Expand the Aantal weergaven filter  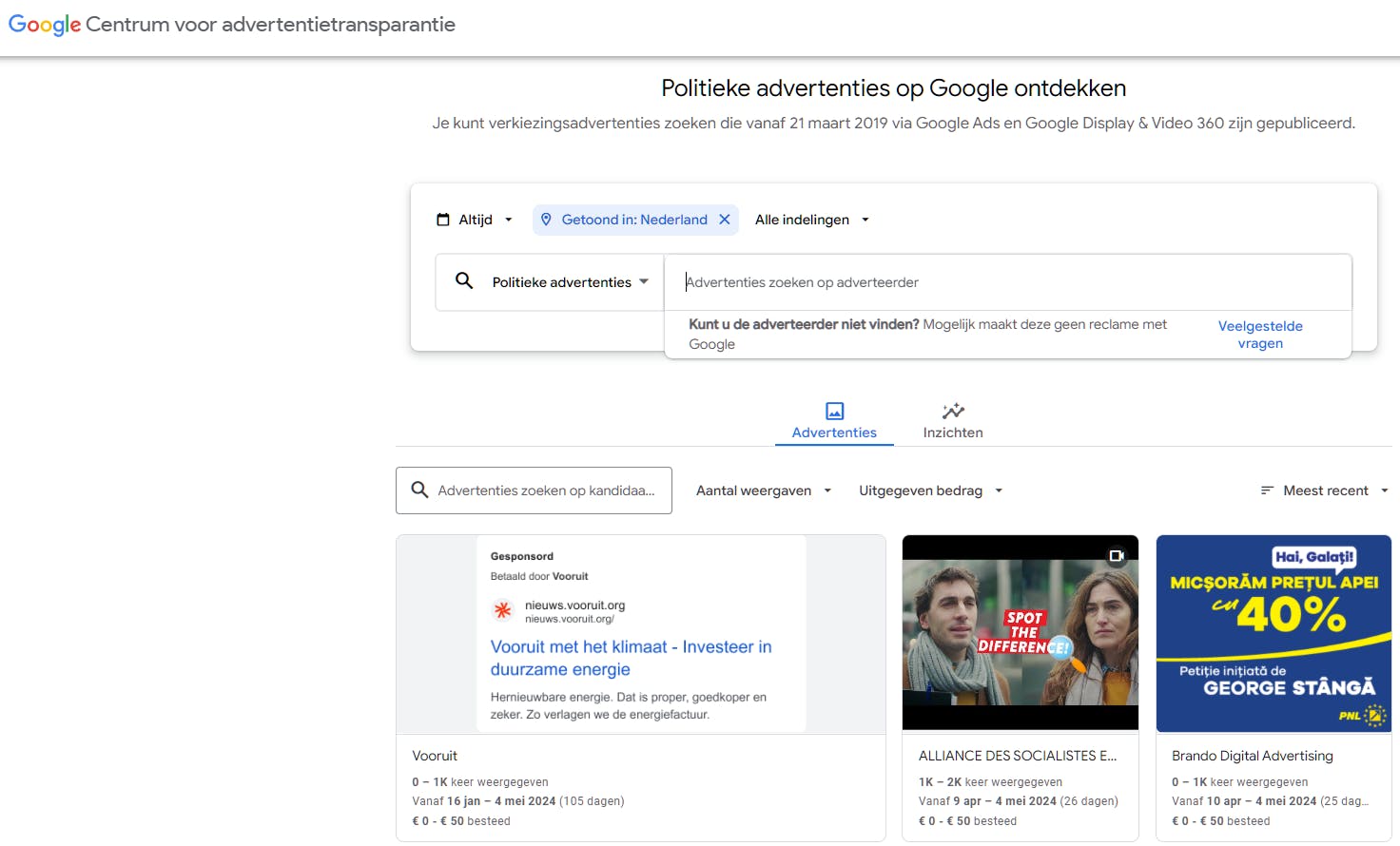pos(764,490)
